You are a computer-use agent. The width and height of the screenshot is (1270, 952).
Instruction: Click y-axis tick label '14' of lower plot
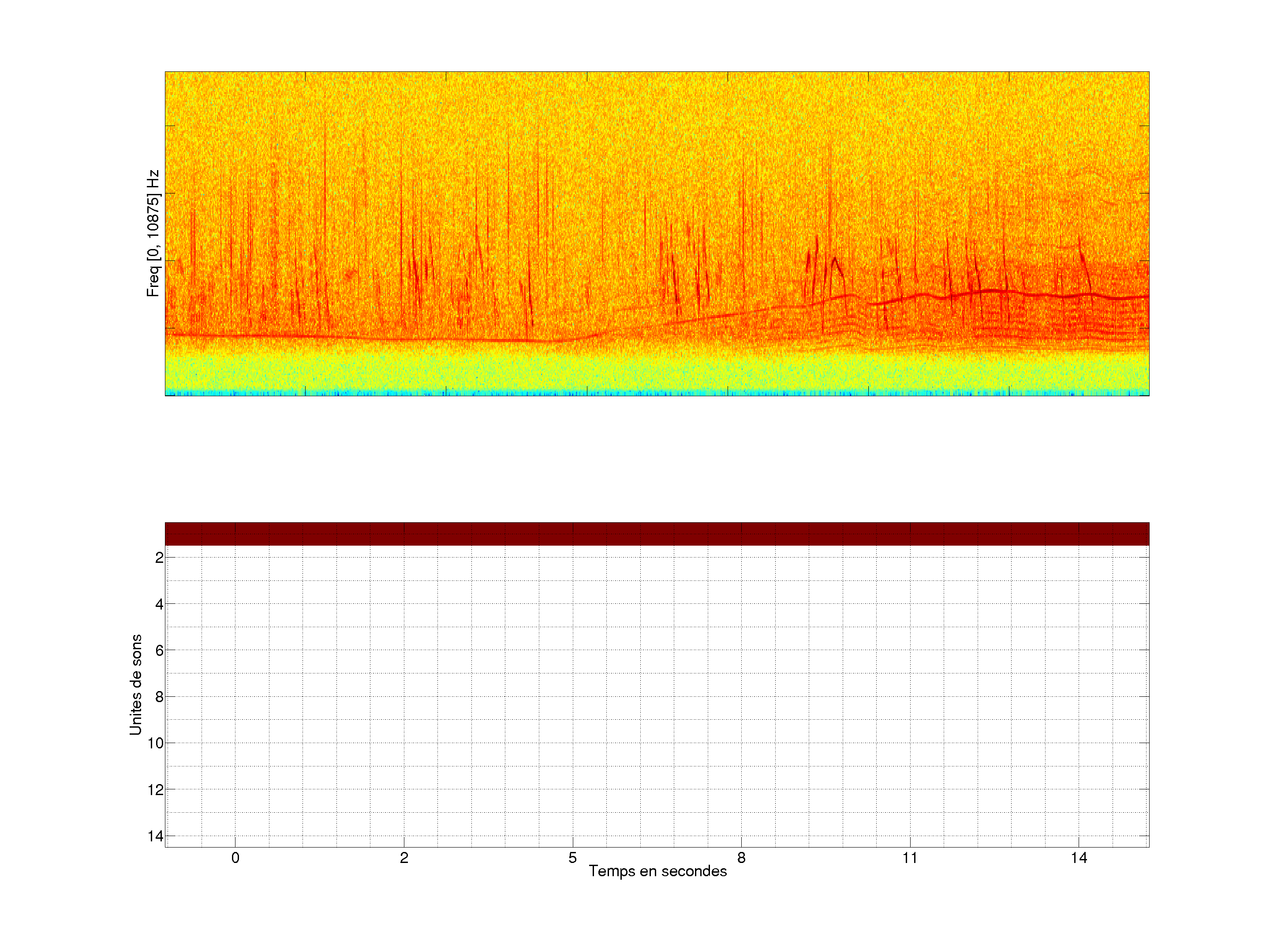pyautogui.click(x=156, y=837)
